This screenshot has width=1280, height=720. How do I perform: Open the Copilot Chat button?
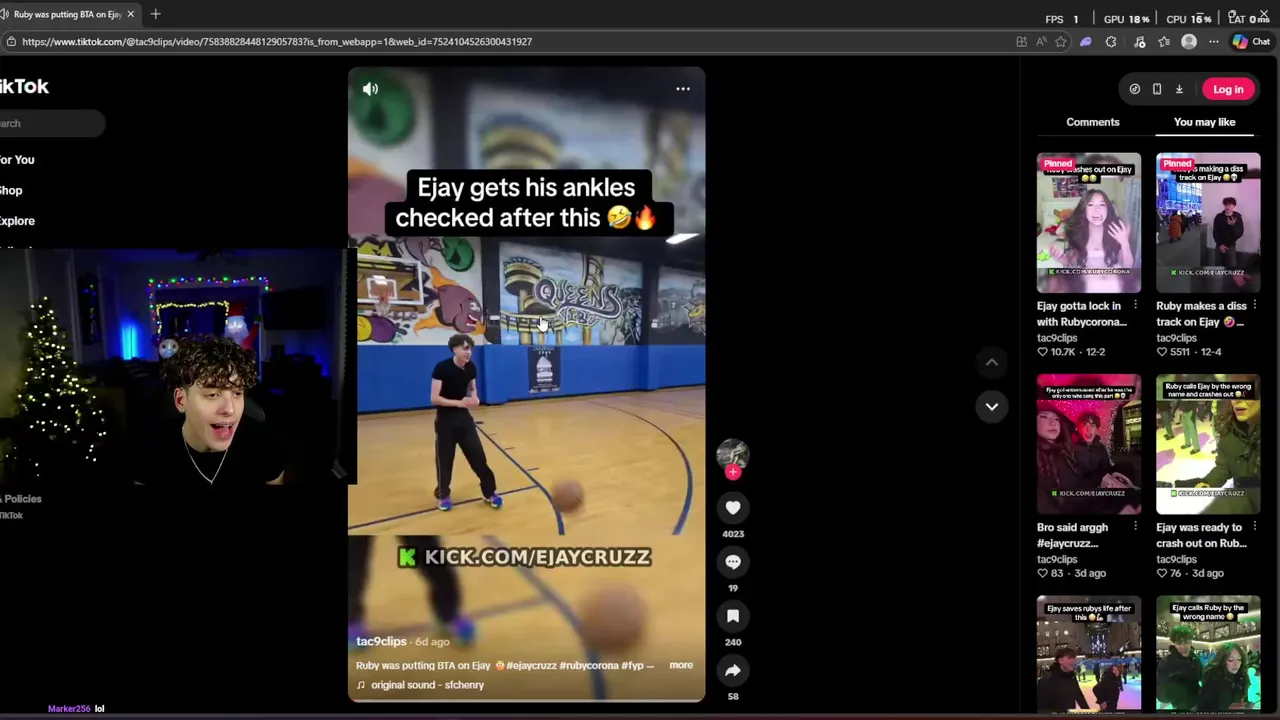[1251, 42]
